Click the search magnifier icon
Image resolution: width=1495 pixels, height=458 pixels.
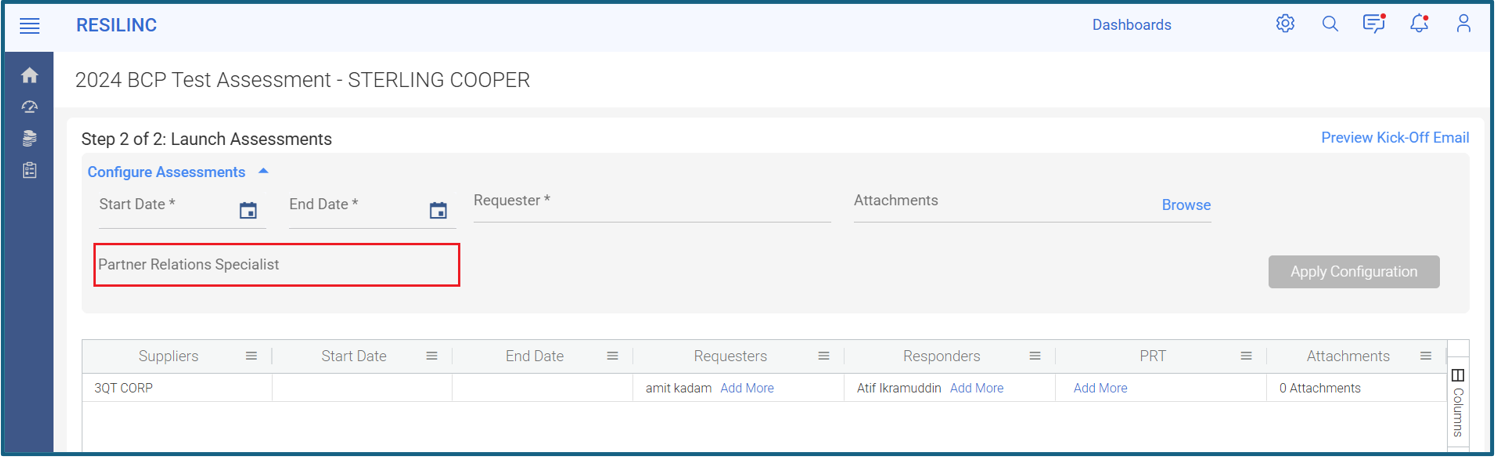1330,24
